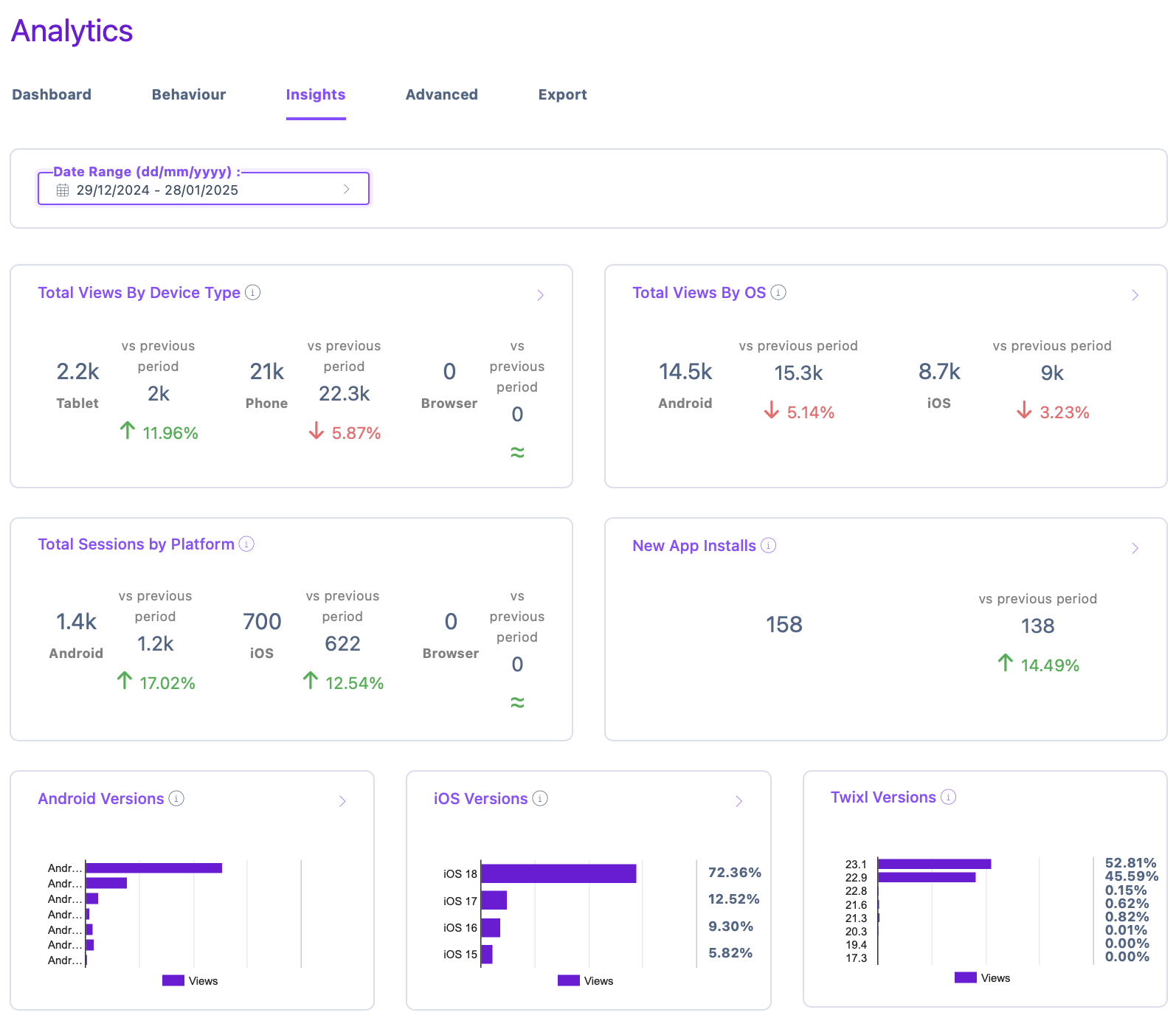Open New App Installs details chevron
1176x1018 pixels.
click(x=1135, y=548)
